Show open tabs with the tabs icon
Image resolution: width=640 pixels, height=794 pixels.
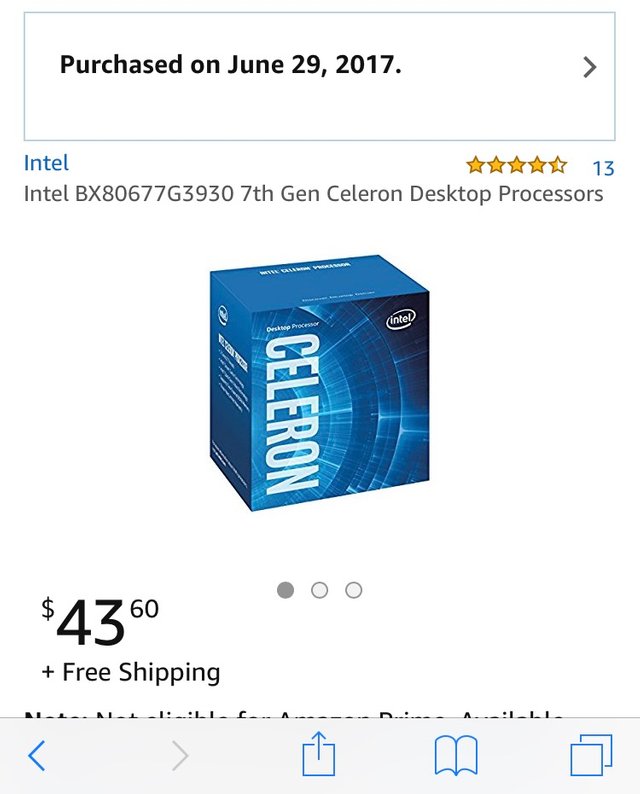click(590, 755)
